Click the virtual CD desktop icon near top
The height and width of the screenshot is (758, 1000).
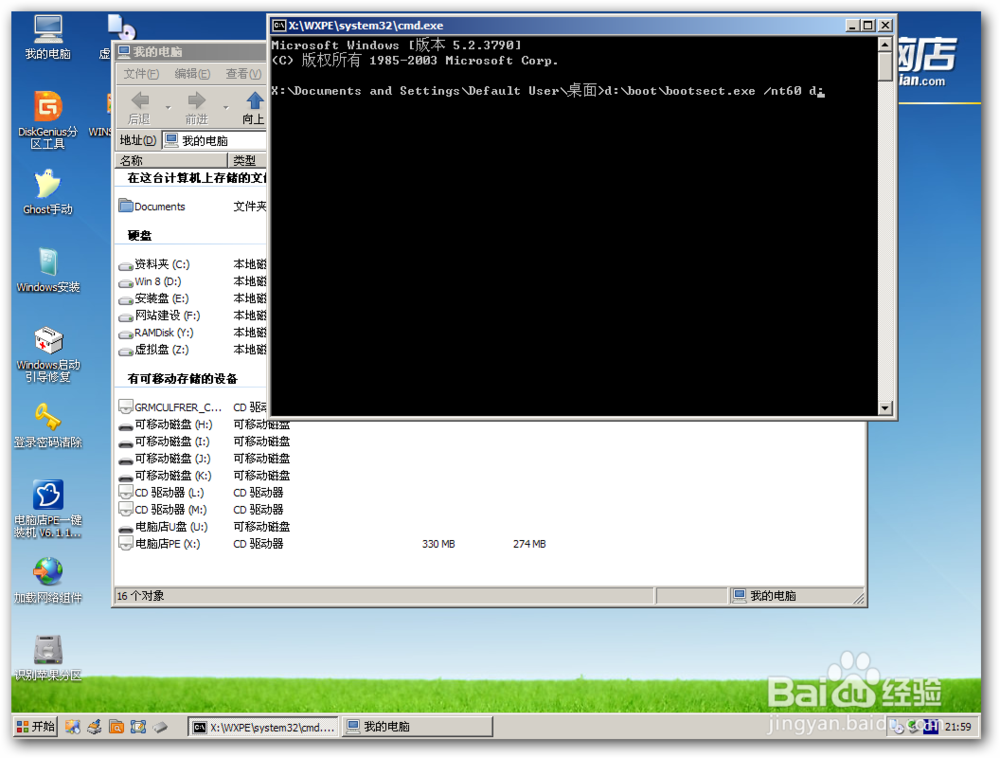tap(121, 29)
